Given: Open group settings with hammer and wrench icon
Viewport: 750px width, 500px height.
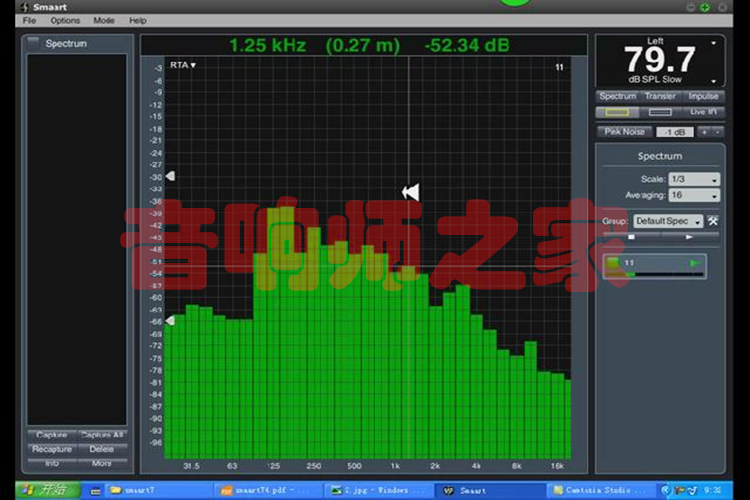Looking at the screenshot, I should coord(713,221).
